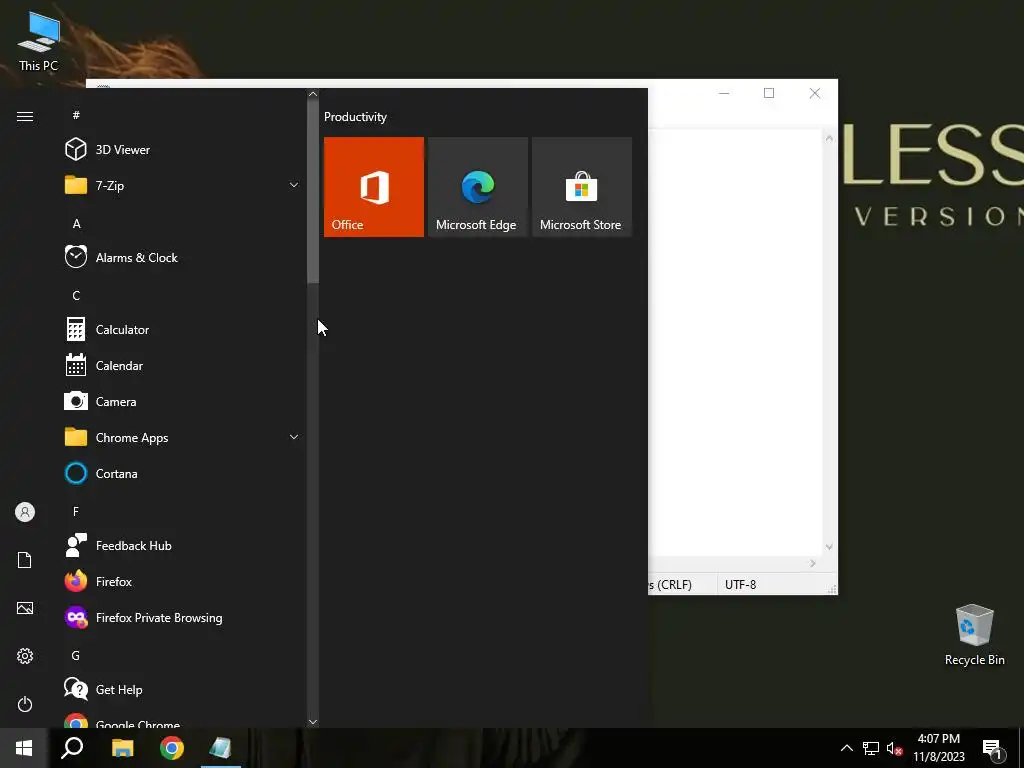The image size is (1024, 768).
Task: Click Notepad vertical scrollbar up arrow
Action: pos(829,138)
